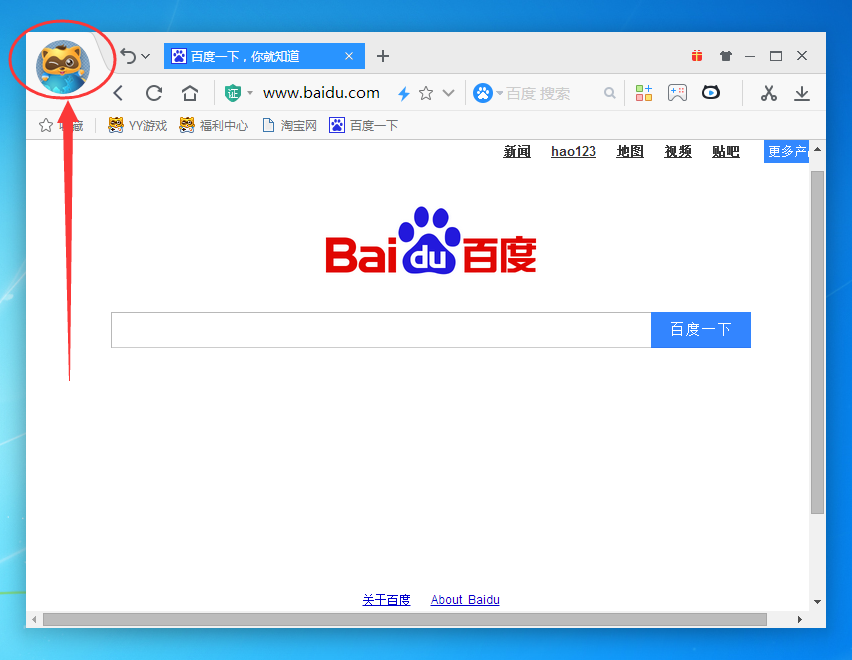Click the game controller icon on the toolbar
This screenshot has height=660, width=852.
point(678,93)
